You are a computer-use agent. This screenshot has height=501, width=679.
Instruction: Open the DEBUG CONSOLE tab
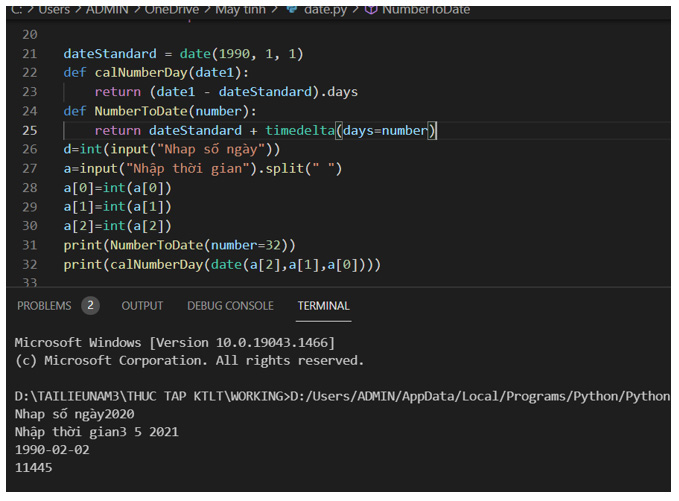coord(230,305)
